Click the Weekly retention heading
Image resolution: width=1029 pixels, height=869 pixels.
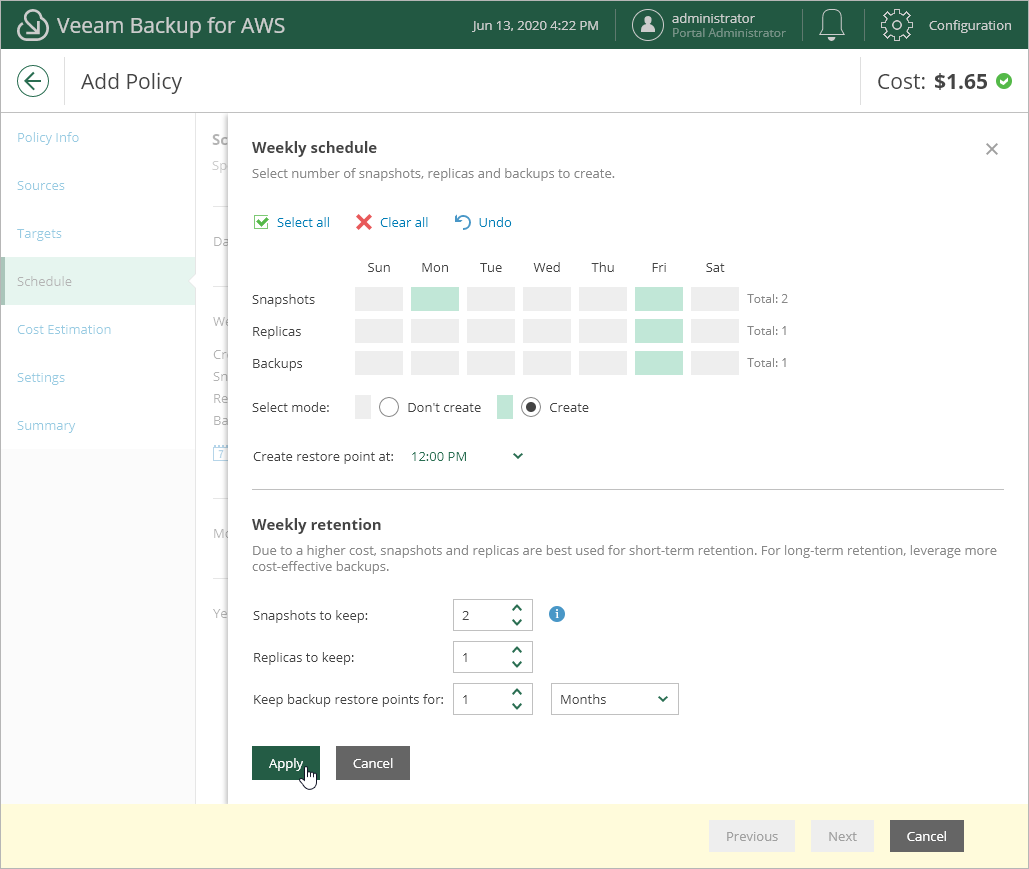click(x=316, y=524)
